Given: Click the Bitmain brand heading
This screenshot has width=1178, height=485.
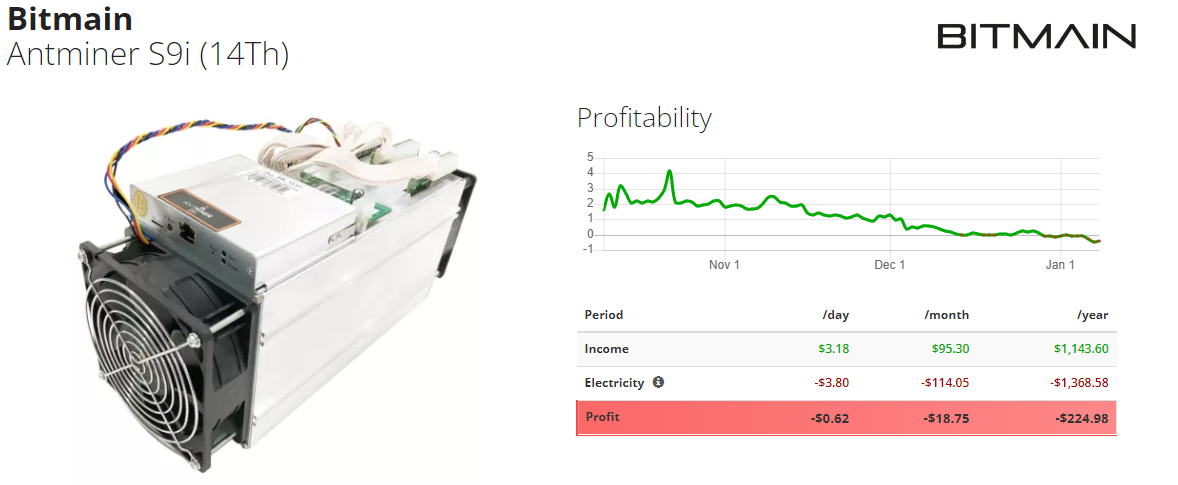Looking at the screenshot, I should 70,20.
